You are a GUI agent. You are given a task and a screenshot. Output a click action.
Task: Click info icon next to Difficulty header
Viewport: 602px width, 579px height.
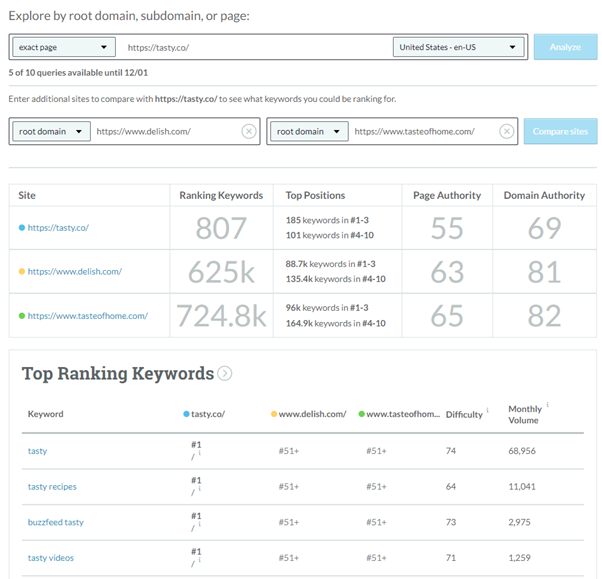(x=488, y=410)
